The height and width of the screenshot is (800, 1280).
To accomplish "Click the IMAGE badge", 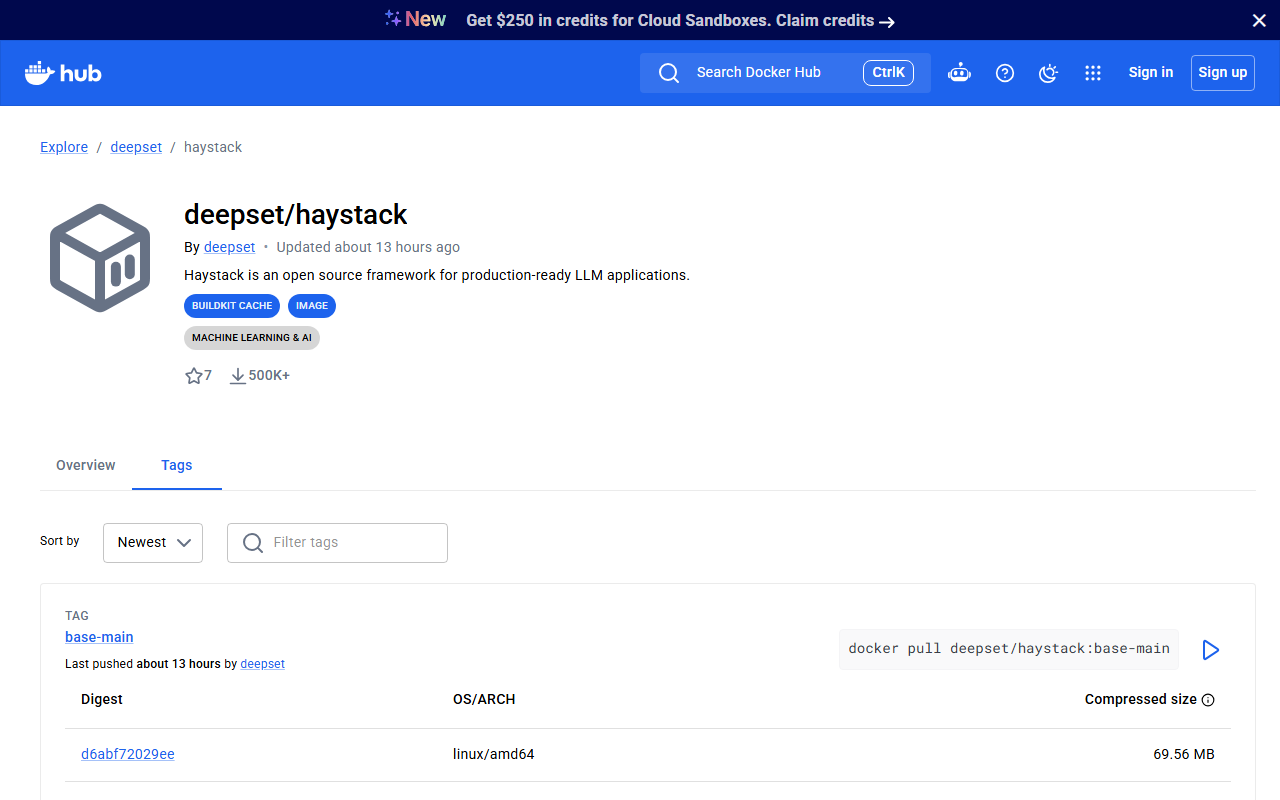I will [312, 306].
